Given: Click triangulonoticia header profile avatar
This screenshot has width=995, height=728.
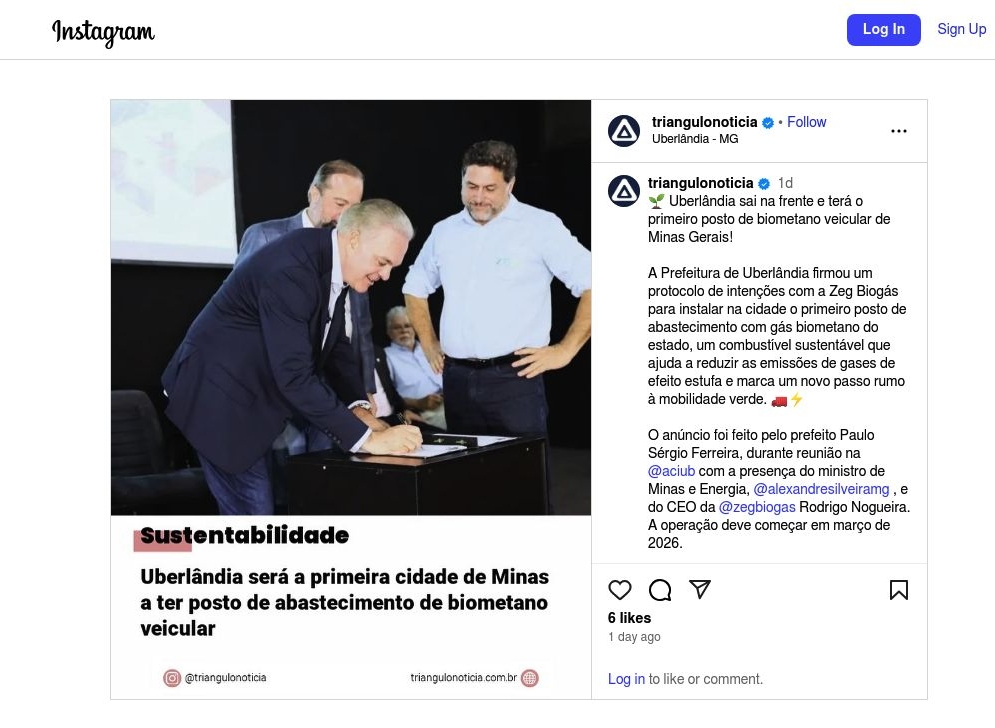Looking at the screenshot, I should tap(624, 131).
